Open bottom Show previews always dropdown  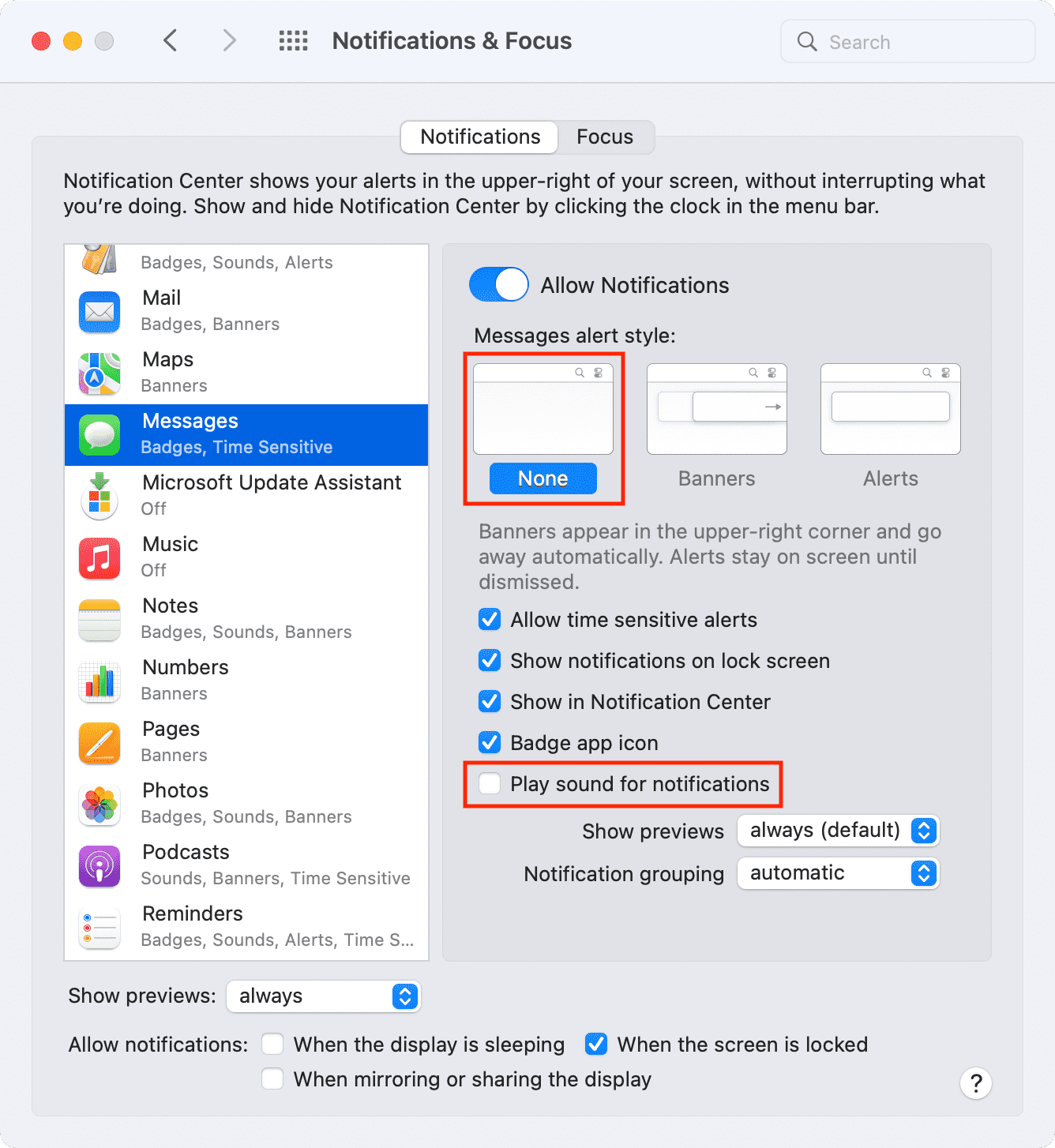323,996
